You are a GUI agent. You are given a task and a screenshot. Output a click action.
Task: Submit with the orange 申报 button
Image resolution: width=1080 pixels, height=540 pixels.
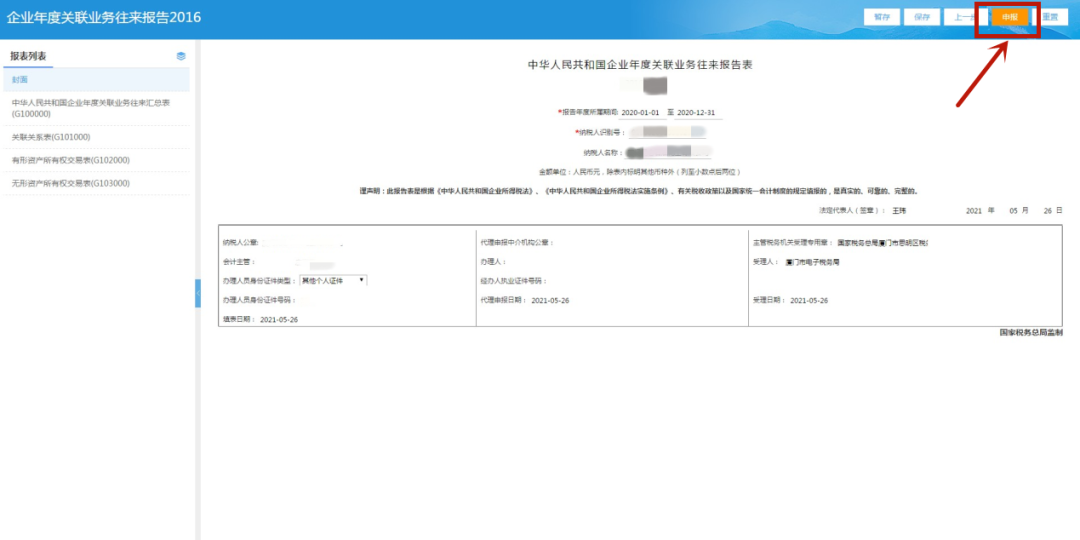coord(1010,17)
